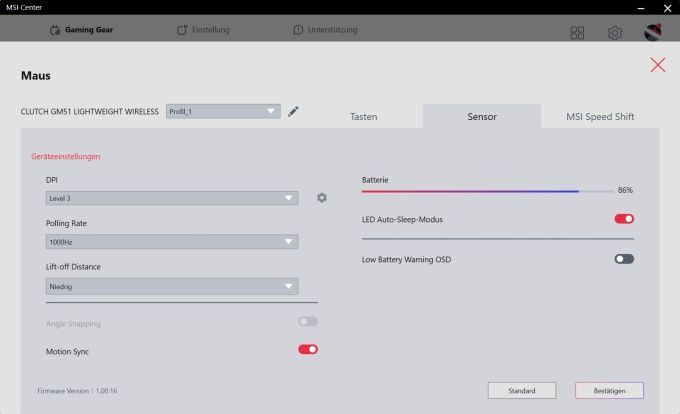This screenshot has height=414, width=680.
Task: Expand the Lift-off Distance Niedrig dropdown
Action: pyautogui.click(x=172, y=286)
